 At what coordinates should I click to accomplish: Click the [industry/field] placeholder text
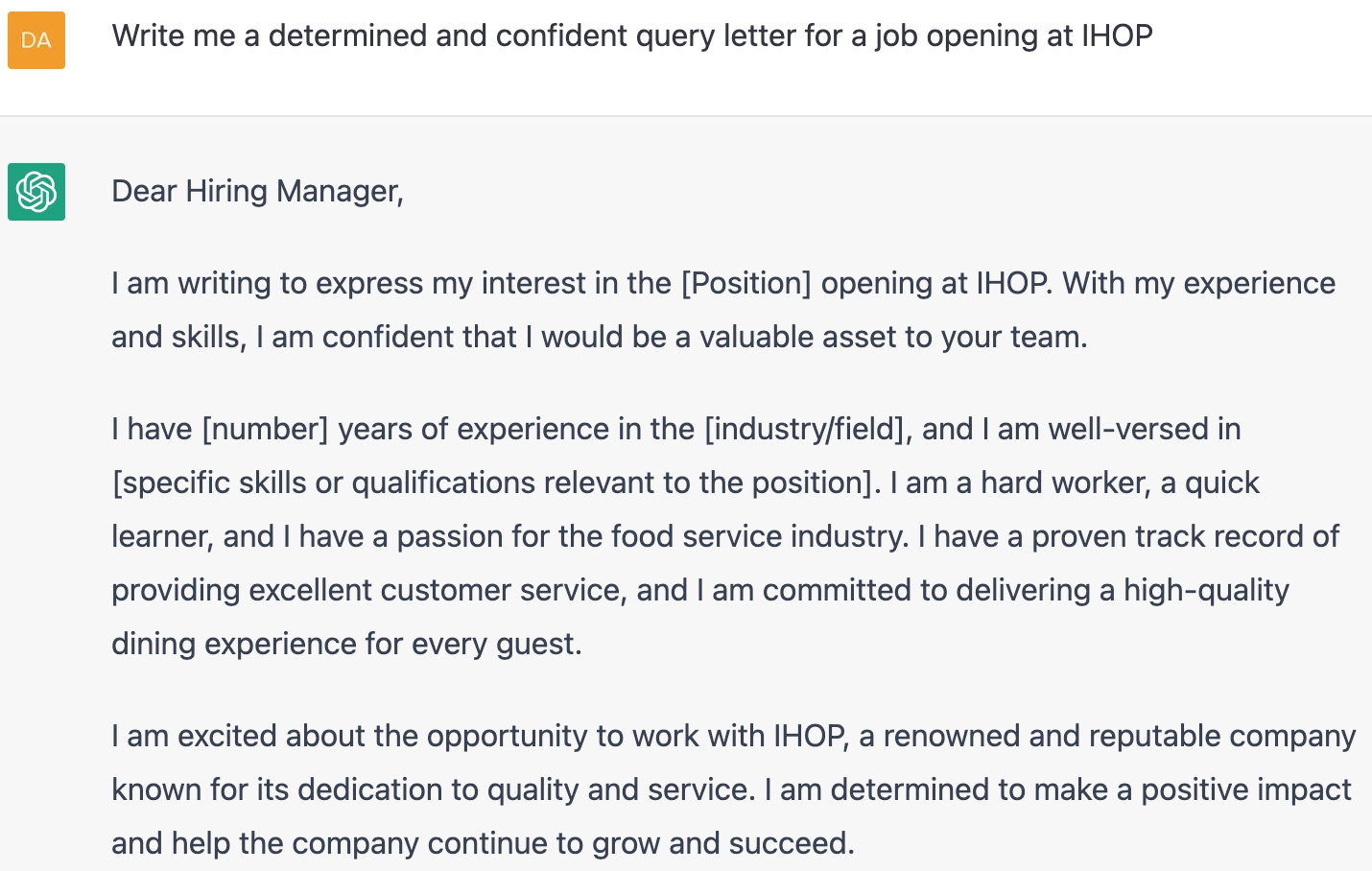pyautogui.click(x=808, y=430)
